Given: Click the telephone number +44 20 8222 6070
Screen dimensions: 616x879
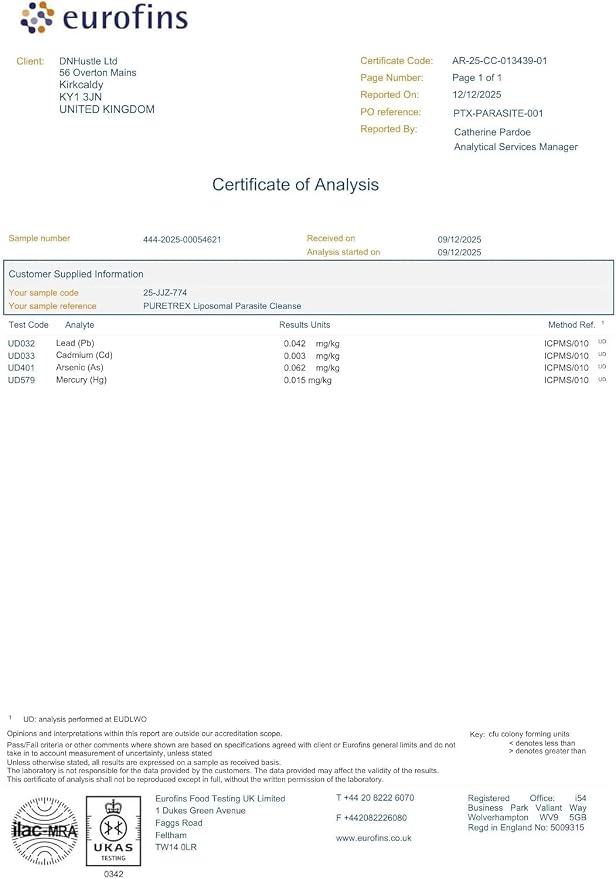Looking at the screenshot, I should pos(375,798).
